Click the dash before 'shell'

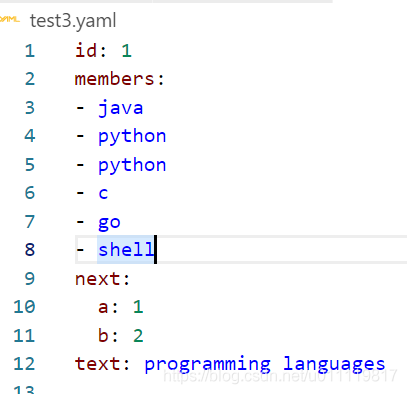tap(80, 249)
